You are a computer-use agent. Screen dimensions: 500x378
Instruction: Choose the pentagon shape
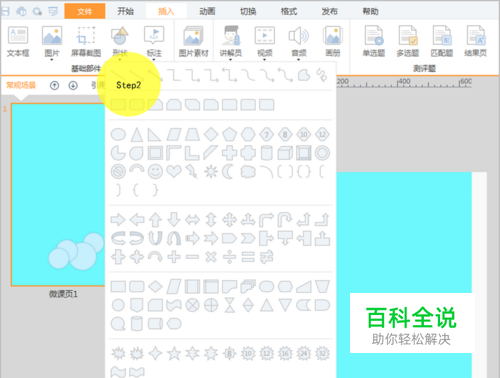point(229,134)
